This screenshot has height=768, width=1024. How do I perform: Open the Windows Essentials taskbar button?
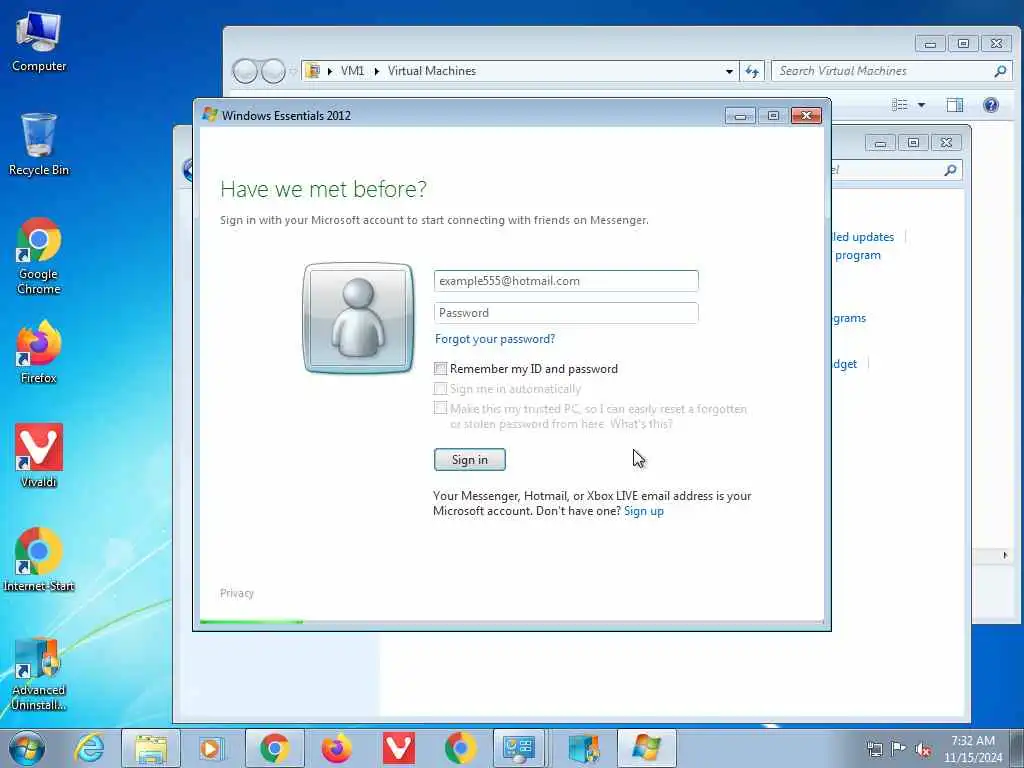(x=646, y=748)
